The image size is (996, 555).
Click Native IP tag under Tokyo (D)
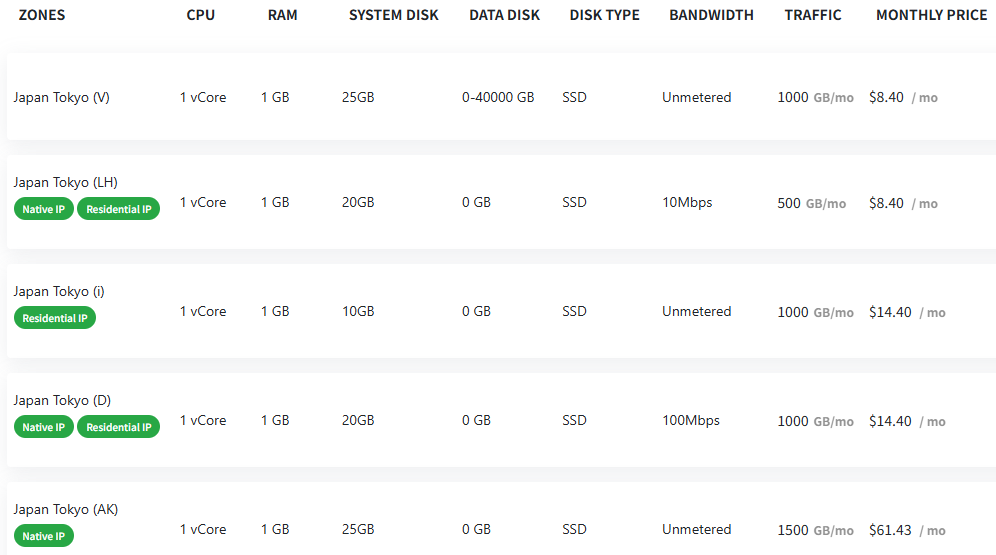click(44, 427)
